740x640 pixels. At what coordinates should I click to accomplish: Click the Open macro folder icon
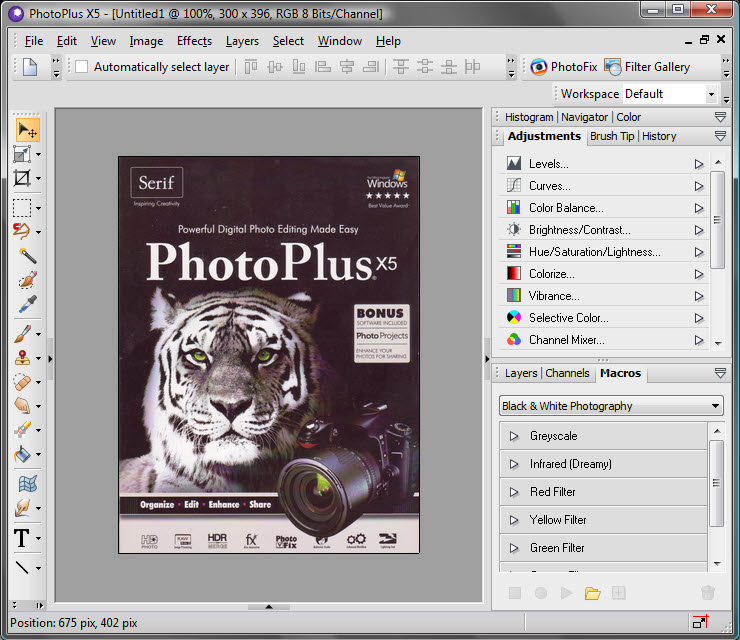592,593
